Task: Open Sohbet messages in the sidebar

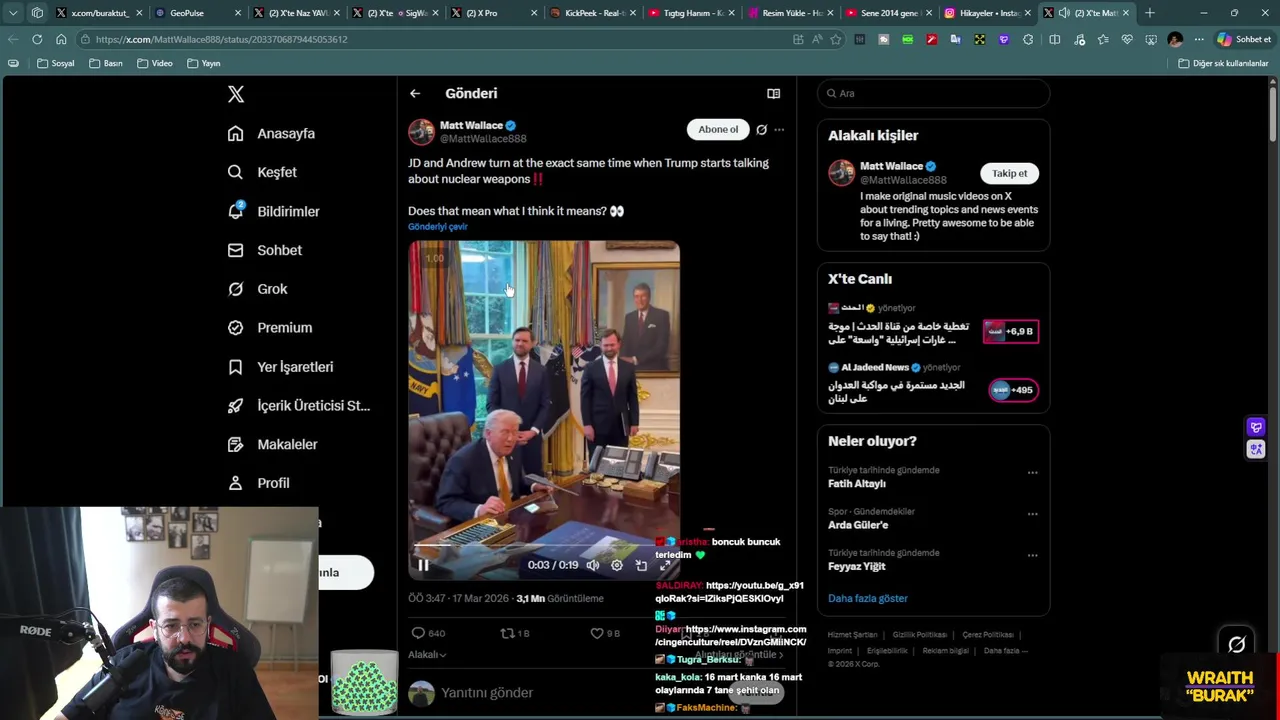Action: click(x=265, y=250)
